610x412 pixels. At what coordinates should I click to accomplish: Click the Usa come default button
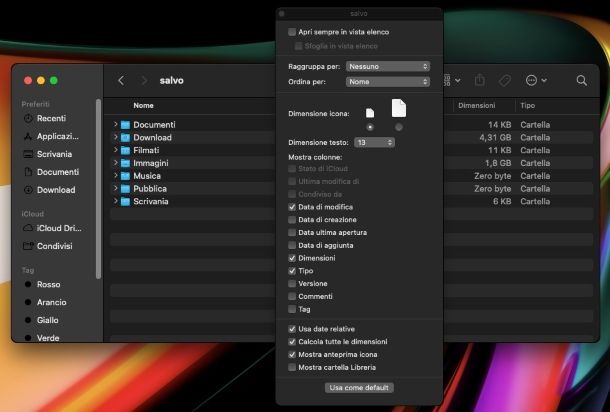359,387
